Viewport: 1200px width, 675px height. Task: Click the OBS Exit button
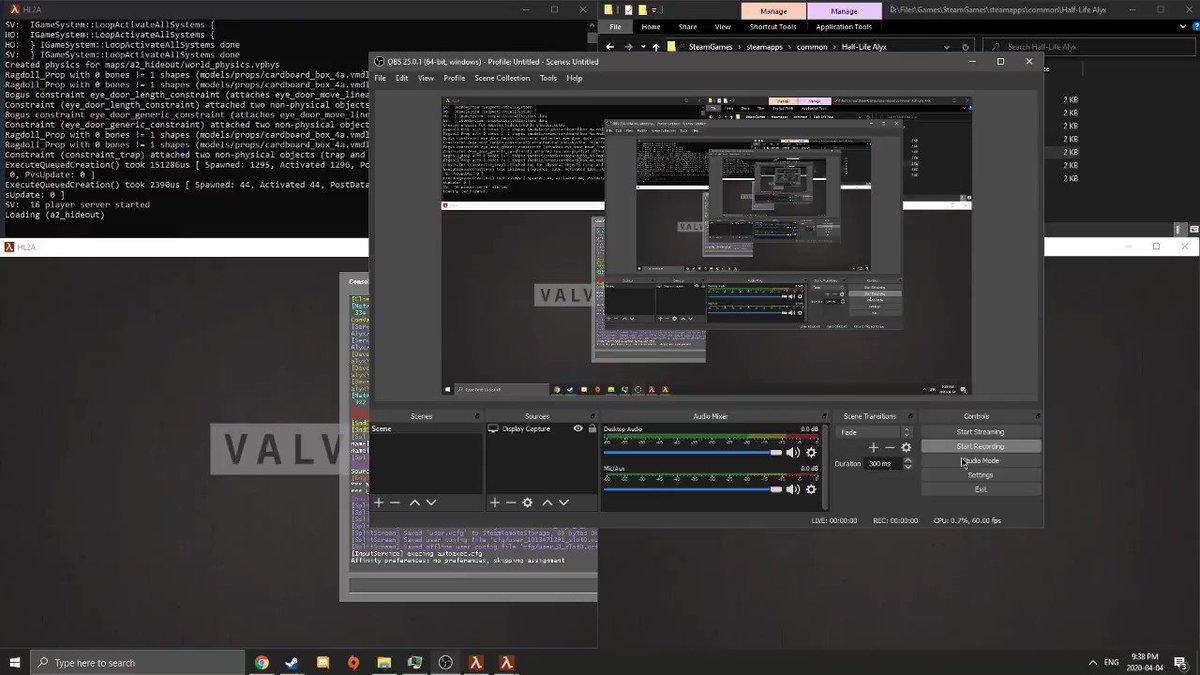980,489
